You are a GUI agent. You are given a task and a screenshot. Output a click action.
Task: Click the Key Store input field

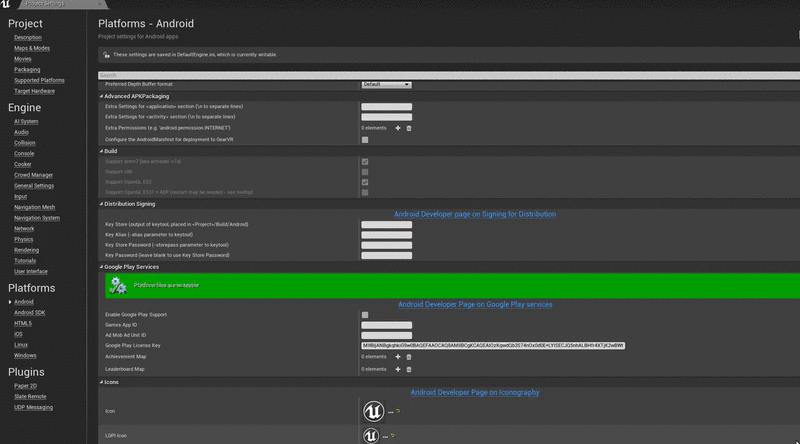(386, 225)
